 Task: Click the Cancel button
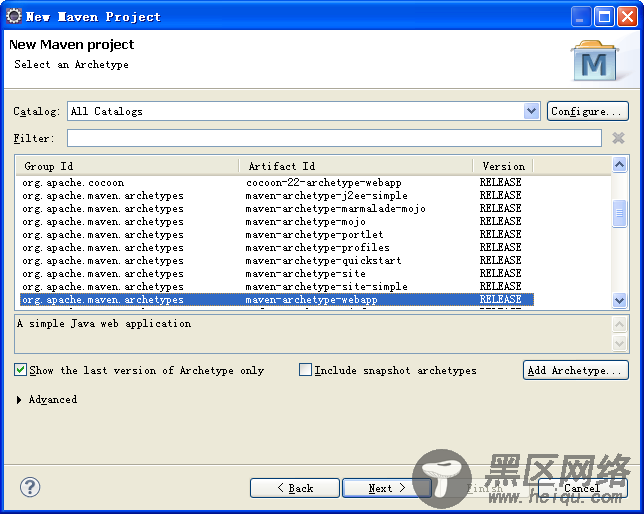pyautogui.click(x=582, y=488)
